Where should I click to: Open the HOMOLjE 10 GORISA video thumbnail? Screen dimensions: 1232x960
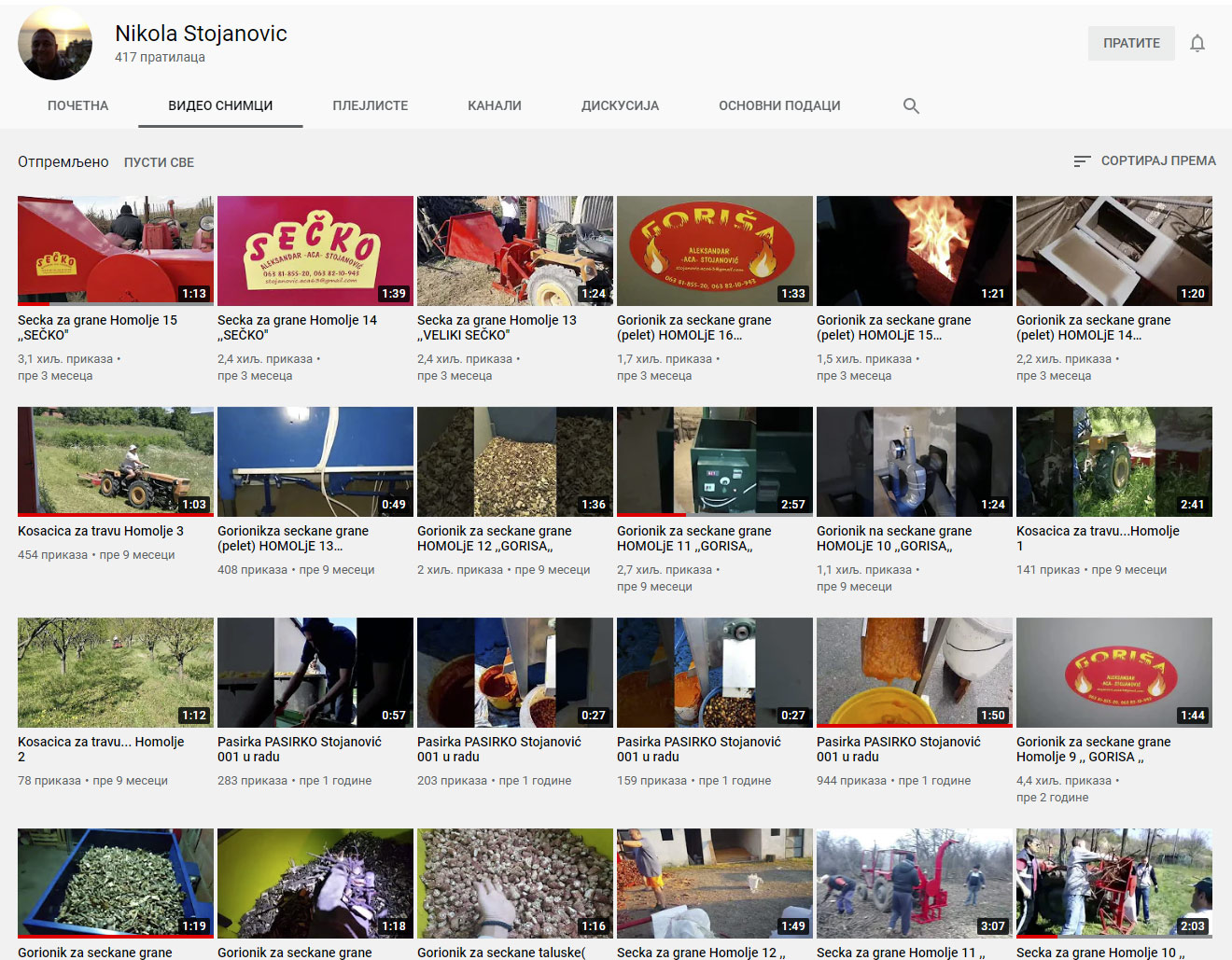915,462
